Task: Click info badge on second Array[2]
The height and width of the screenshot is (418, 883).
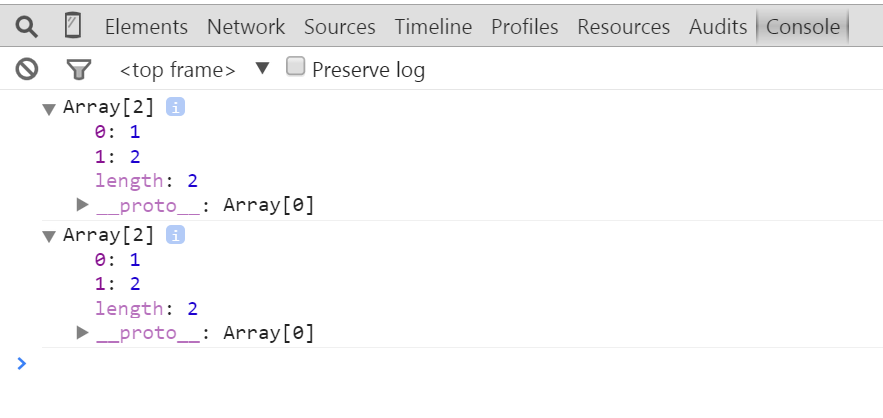Action: pos(176,235)
